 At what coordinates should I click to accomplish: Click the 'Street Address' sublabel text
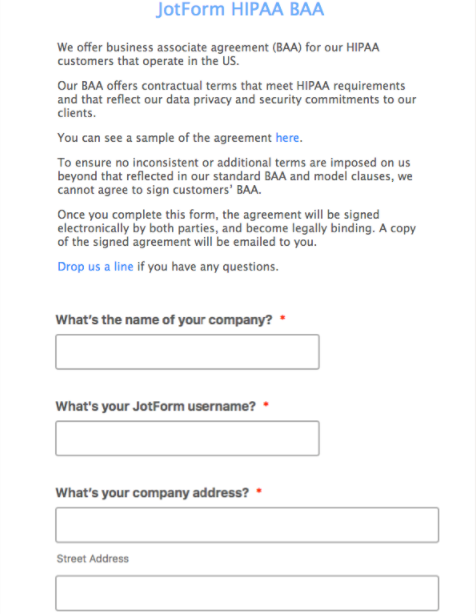93,559
